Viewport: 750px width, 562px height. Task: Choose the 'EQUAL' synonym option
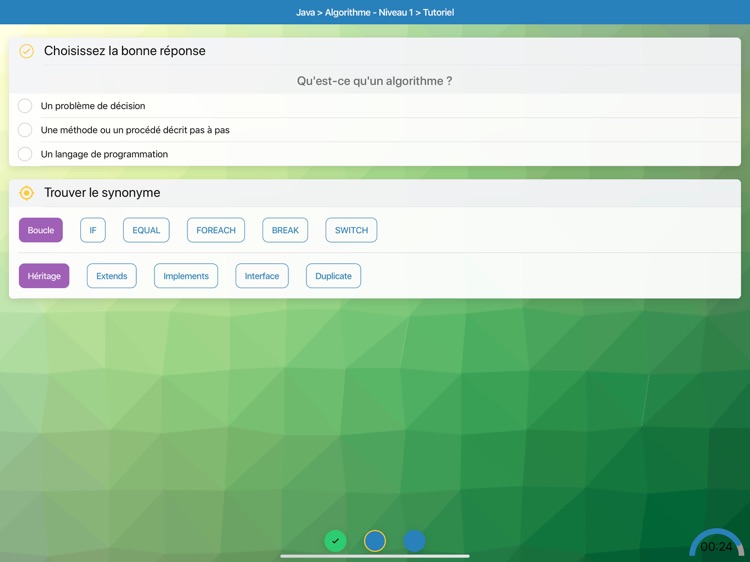tap(146, 230)
